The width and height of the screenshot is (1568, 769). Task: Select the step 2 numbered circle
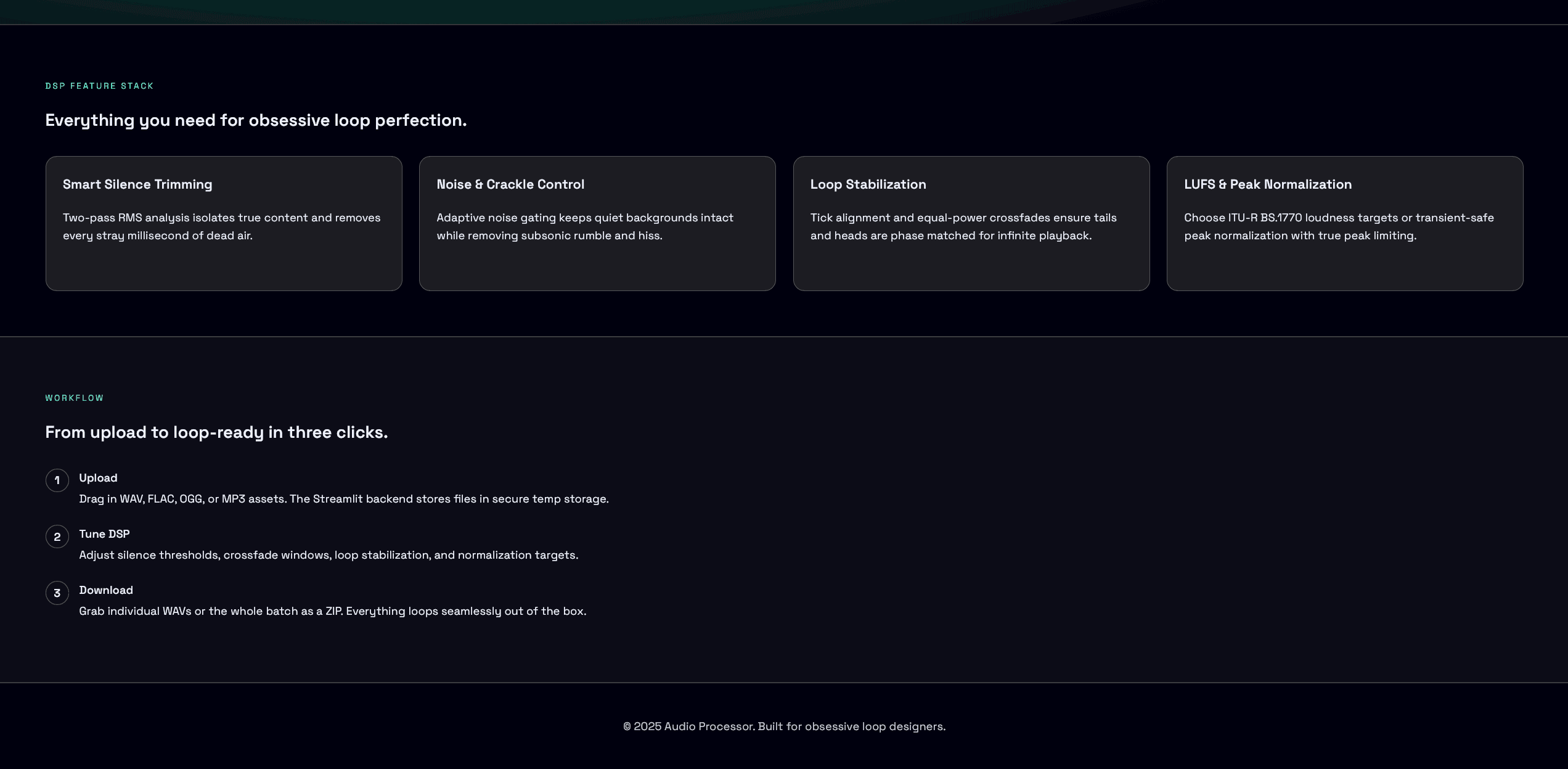(x=57, y=536)
